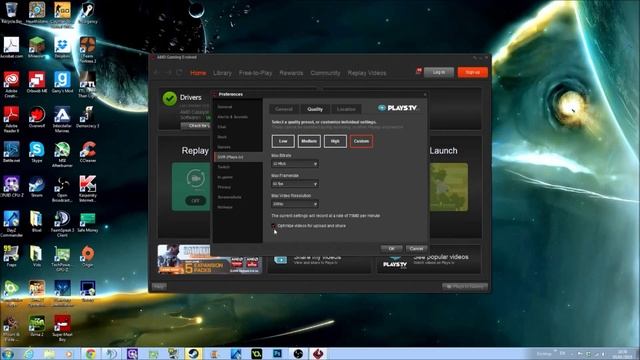Select the High quality preset

point(335,141)
